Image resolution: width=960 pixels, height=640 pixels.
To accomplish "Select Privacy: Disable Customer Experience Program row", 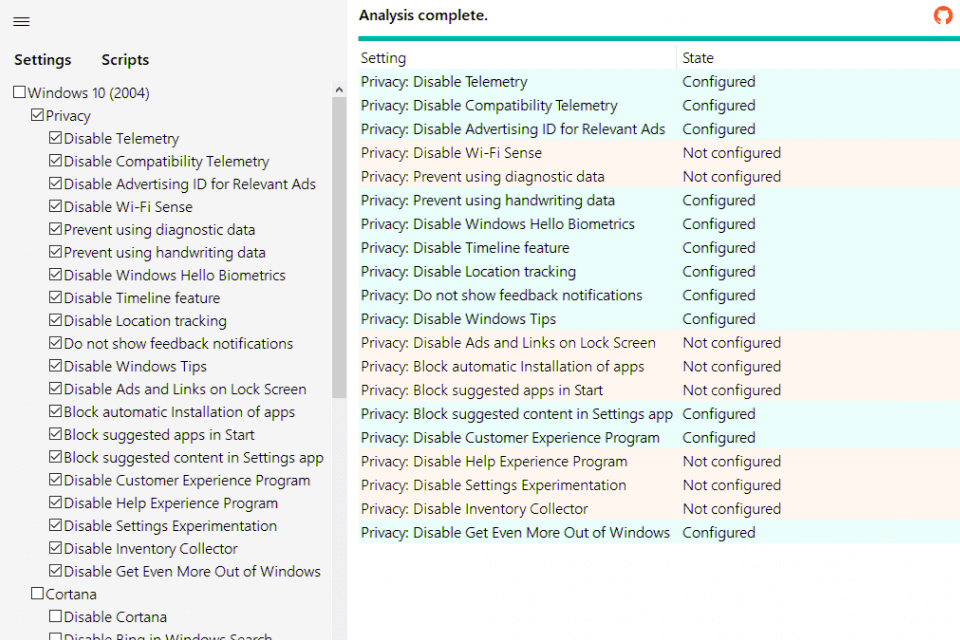I will click(659, 437).
